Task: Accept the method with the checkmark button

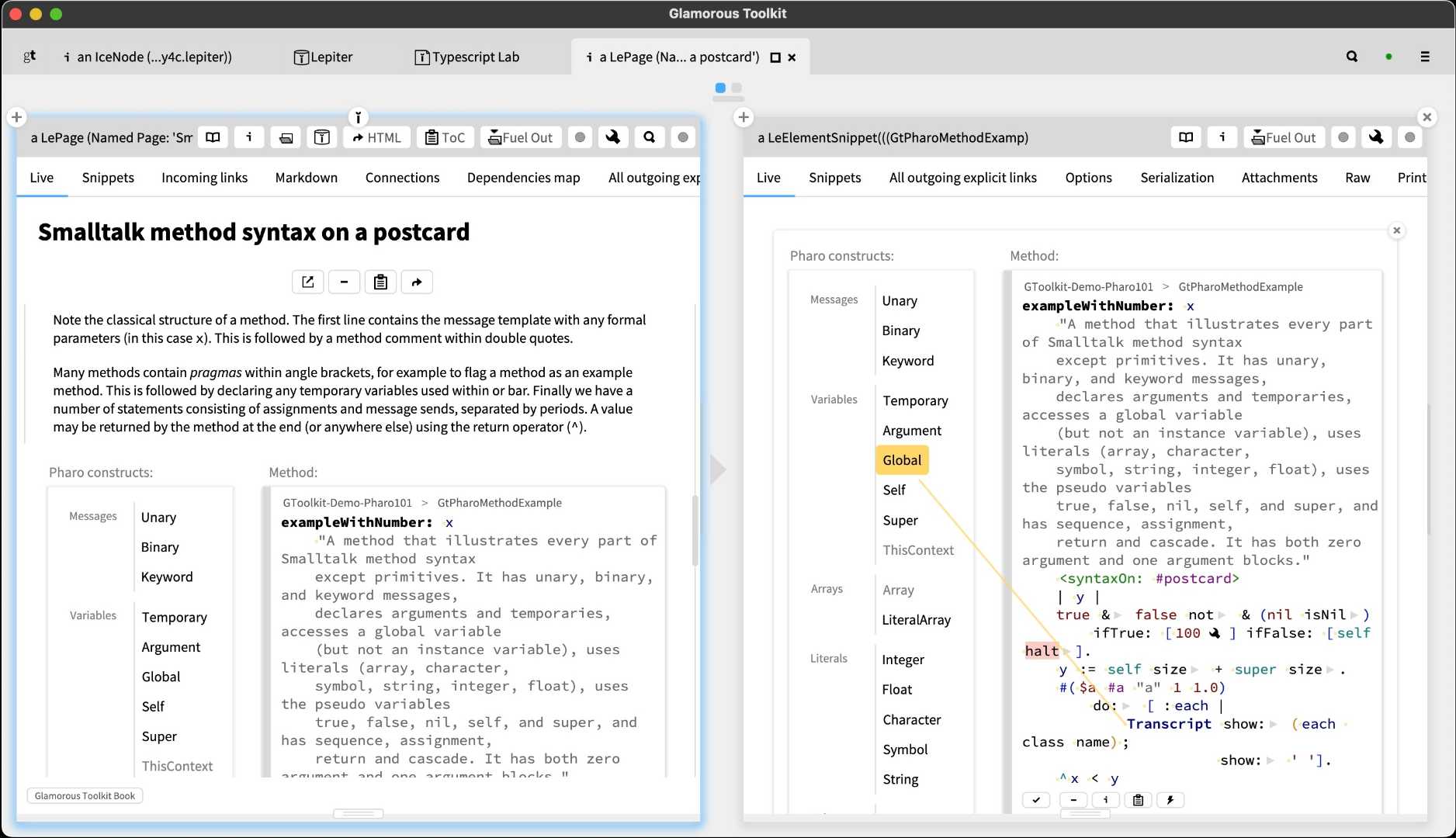Action: (1036, 800)
